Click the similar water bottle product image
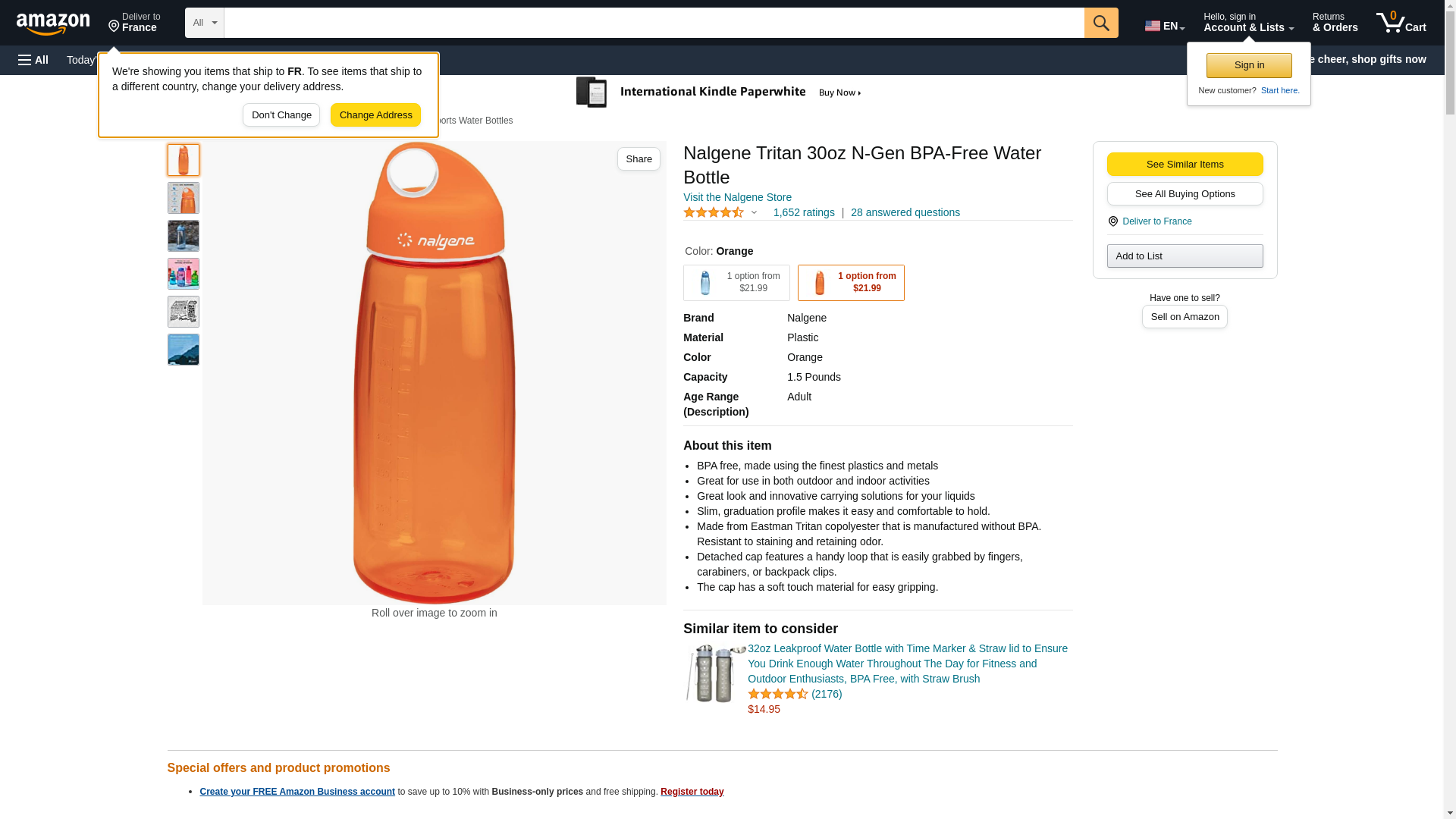Image resolution: width=1456 pixels, height=819 pixels. pyautogui.click(x=715, y=673)
